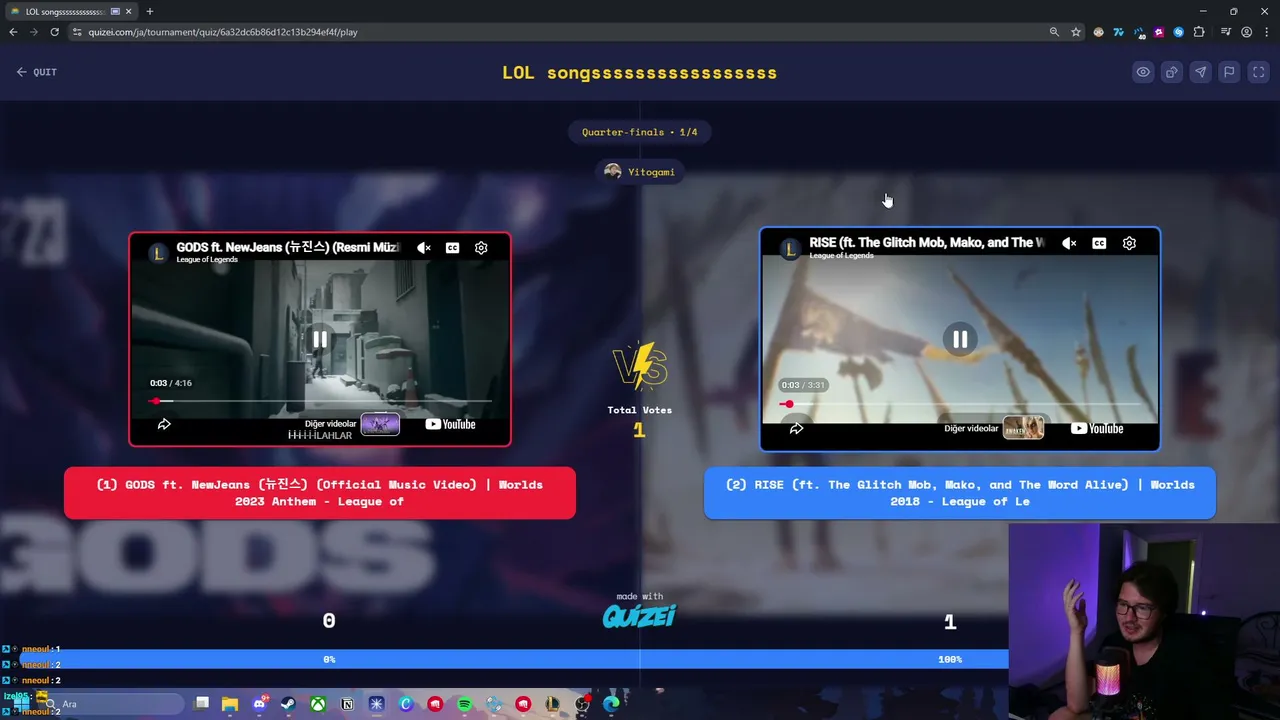Reload the quizei page
1280x720 pixels.
[x=55, y=32]
